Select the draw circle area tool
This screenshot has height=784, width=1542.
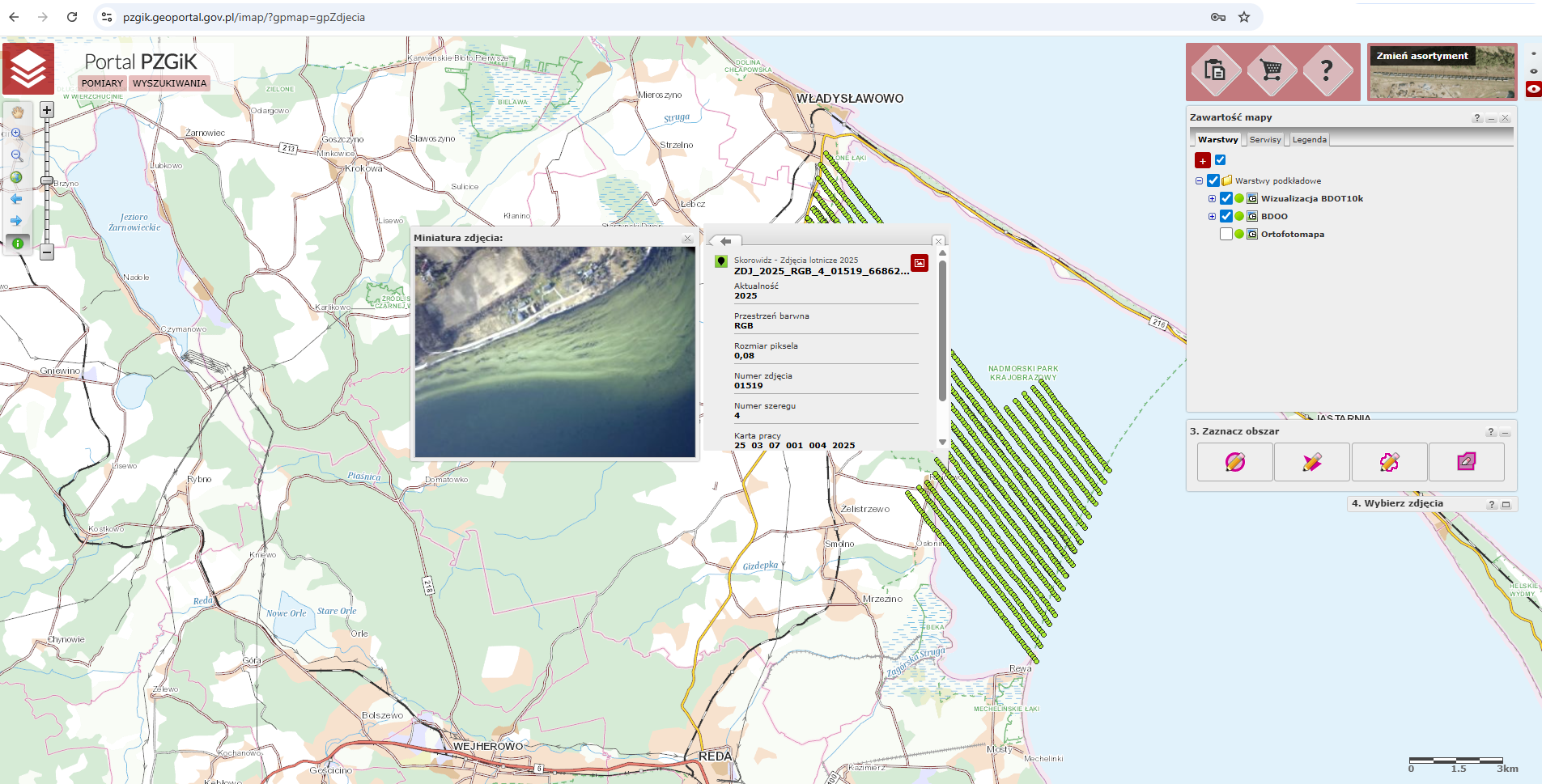(x=1234, y=462)
